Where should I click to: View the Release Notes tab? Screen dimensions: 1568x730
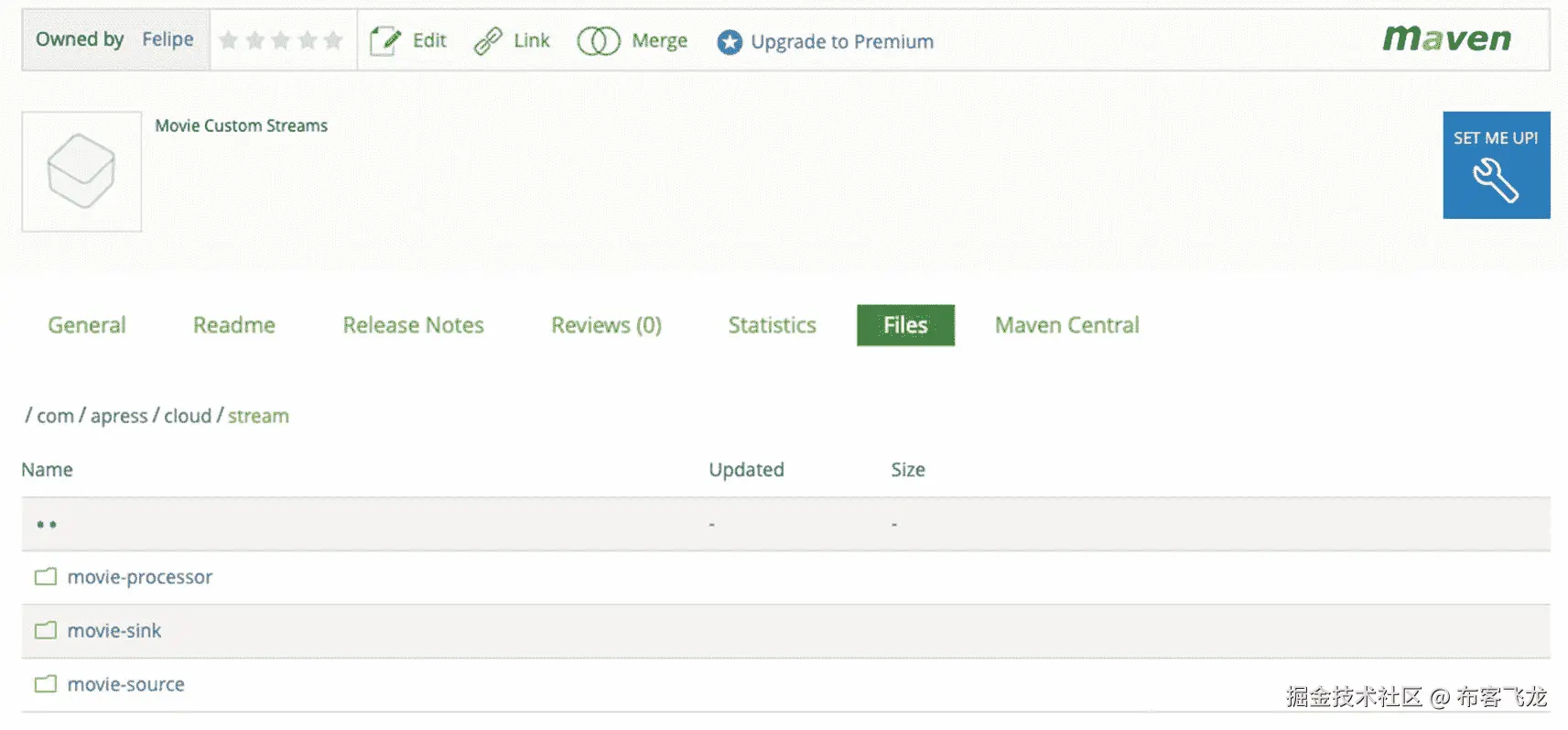click(x=414, y=325)
